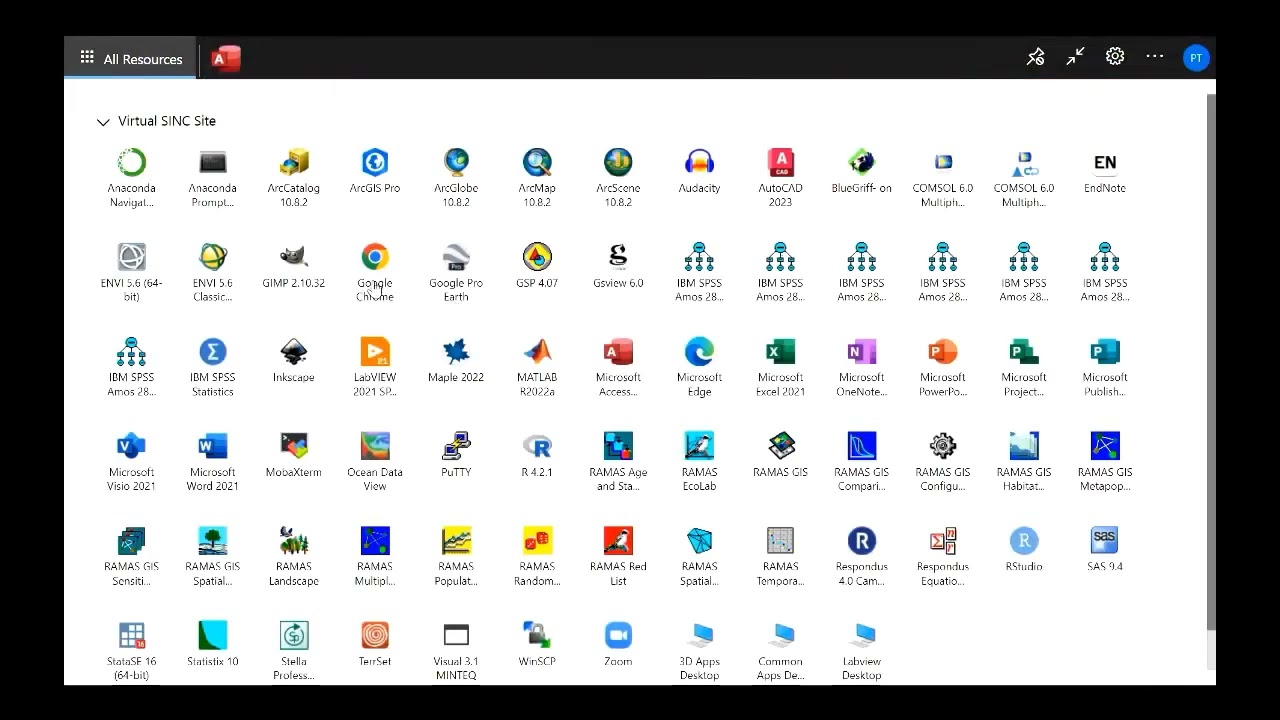Viewport: 1280px width, 720px height.
Task: Start MobaXterm
Action: pos(294,456)
